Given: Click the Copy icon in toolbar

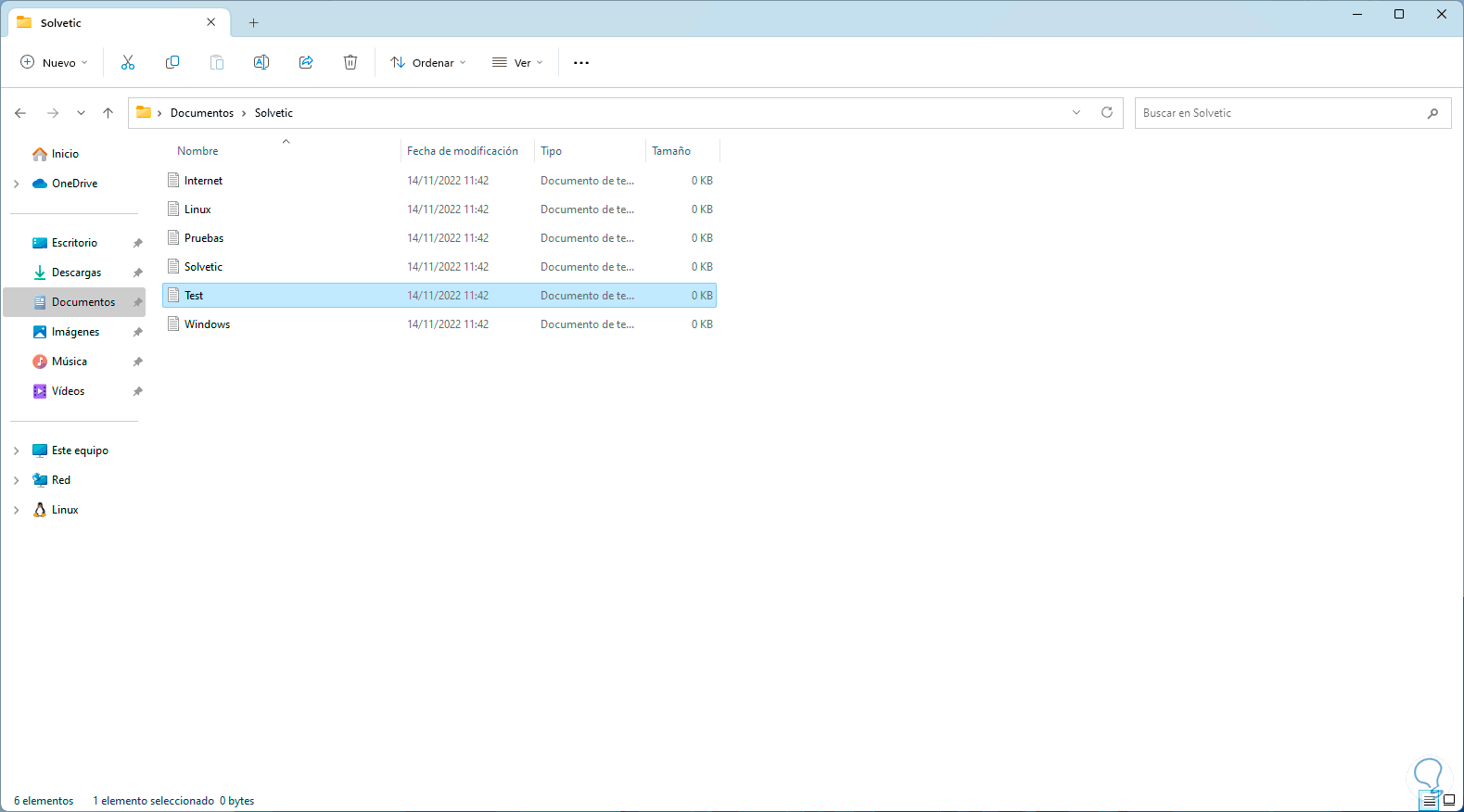Looking at the screenshot, I should click(x=172, y=62).
